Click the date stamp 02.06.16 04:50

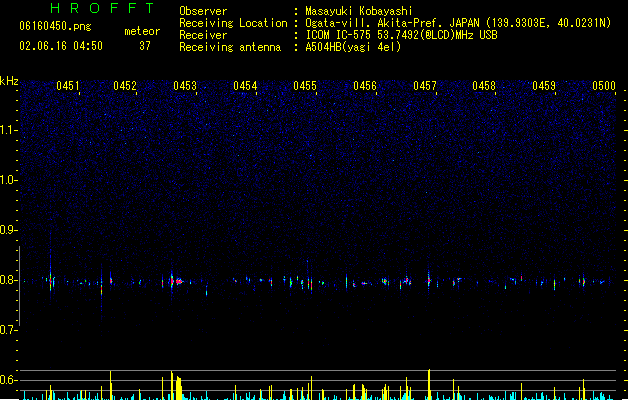(x=61, y=46)
